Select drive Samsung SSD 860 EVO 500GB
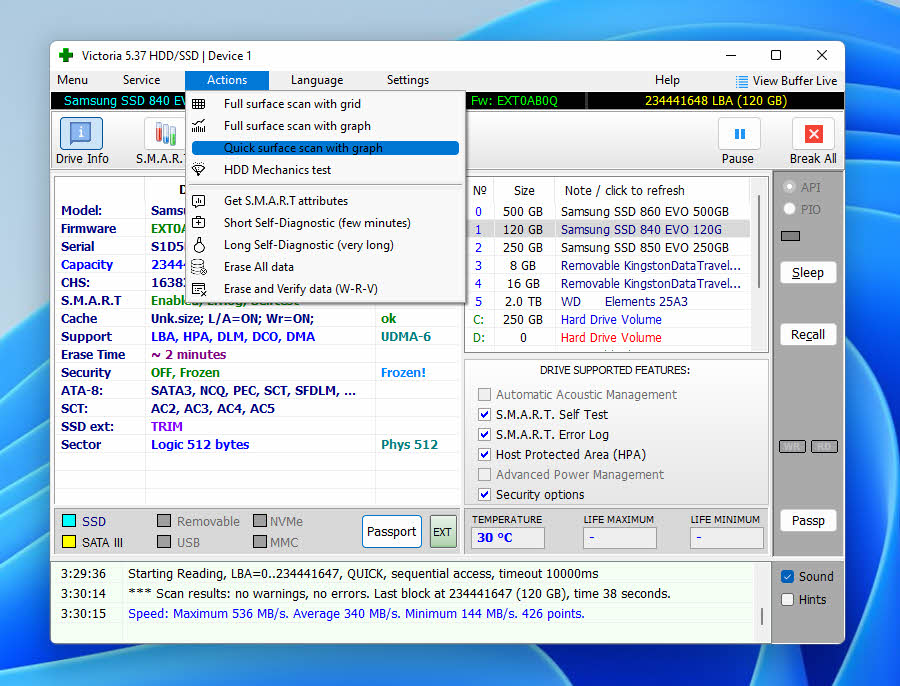This screenshot has width=900, height=686. point(610,211)
